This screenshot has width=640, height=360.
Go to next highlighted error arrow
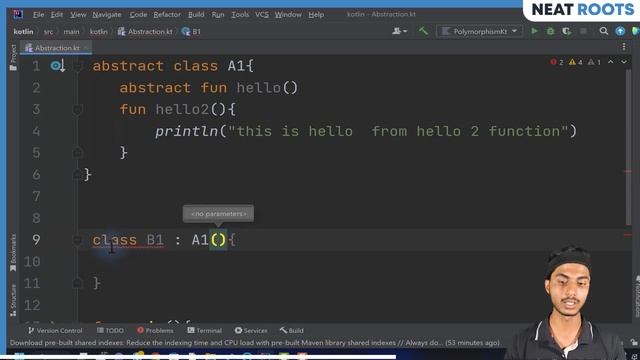pyautogui.click(x=624, y=62)
